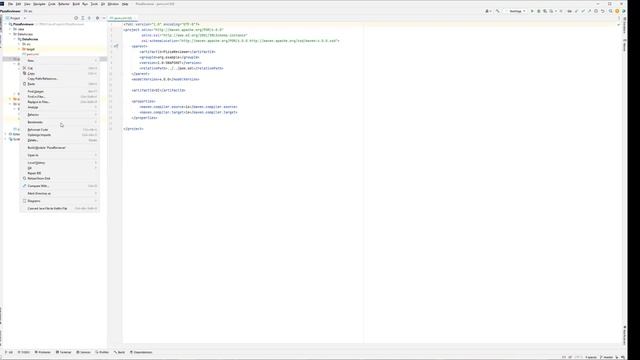Select Find in Files... entry
Screen dimensions: 640x360
[60, 97]
